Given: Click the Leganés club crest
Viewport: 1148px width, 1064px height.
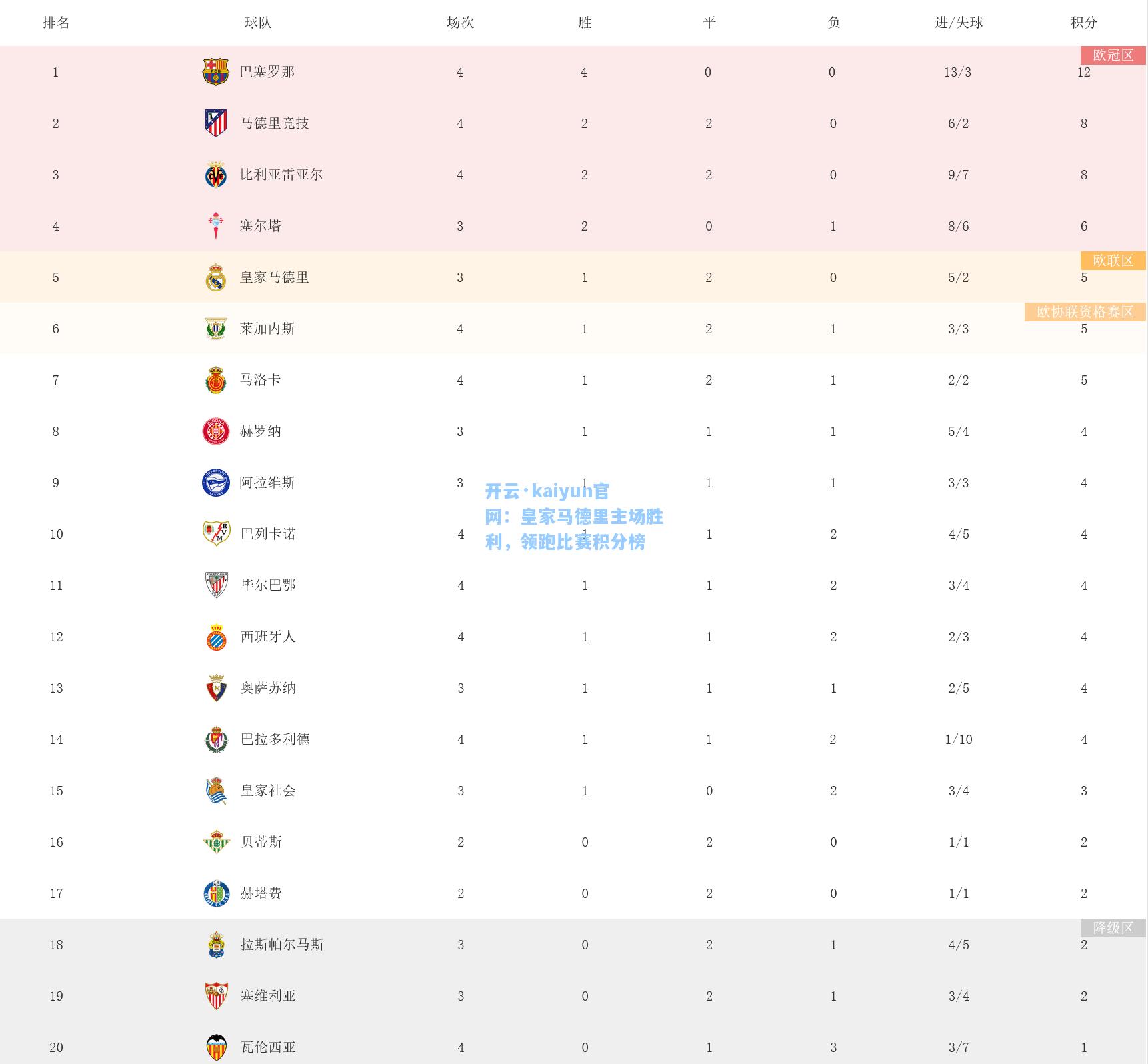Looking at the screenshot, I should coord(215,329).
